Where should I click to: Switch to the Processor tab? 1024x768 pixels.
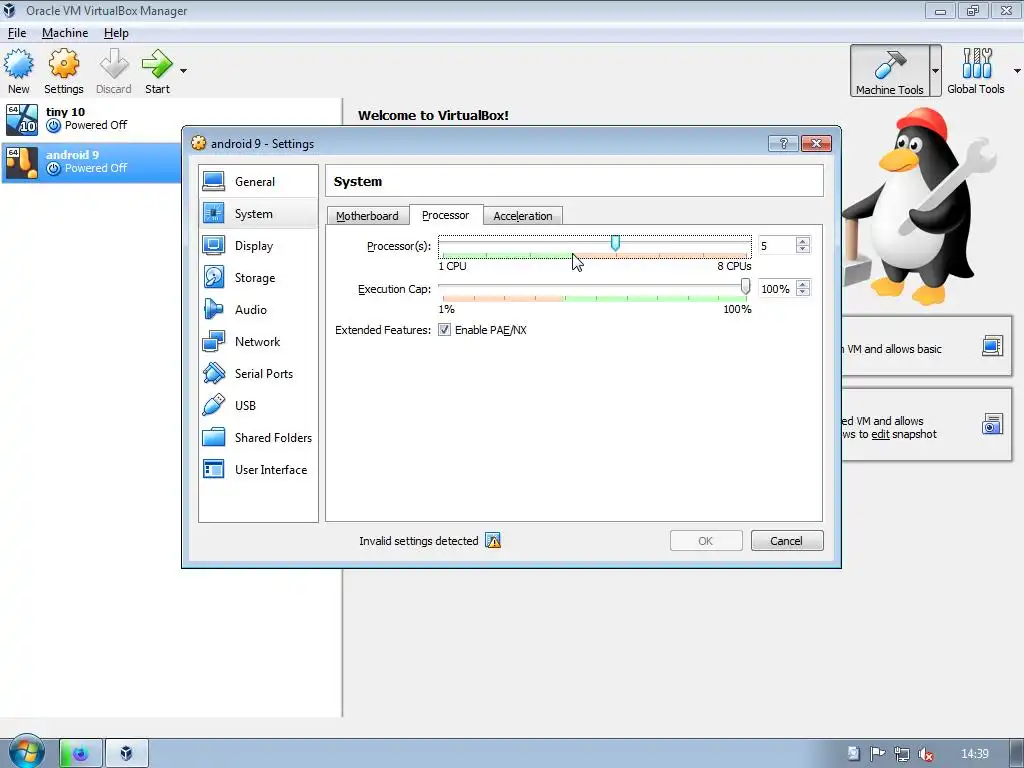445,215
